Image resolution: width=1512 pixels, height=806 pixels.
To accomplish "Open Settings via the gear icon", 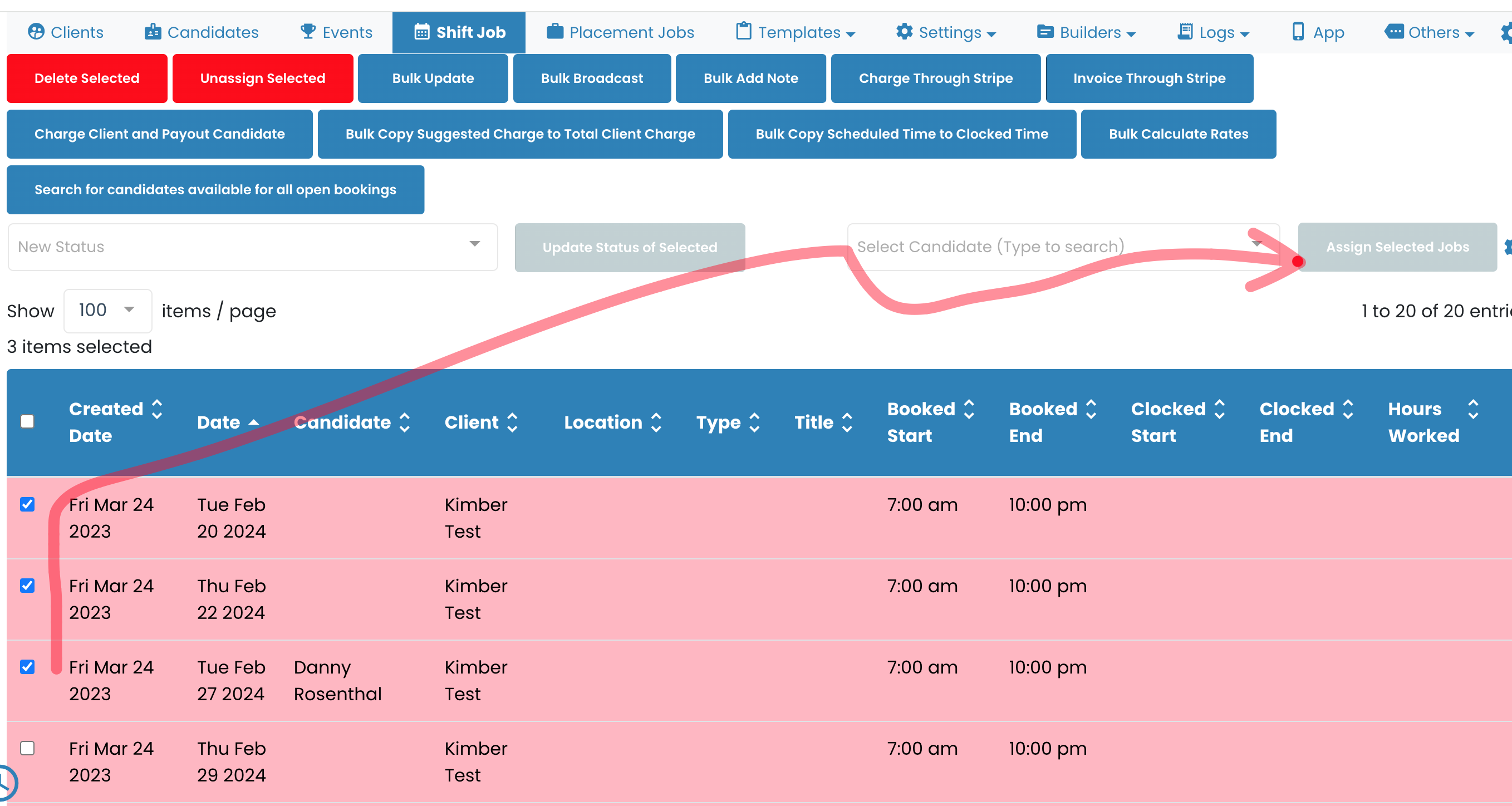I will point(905,32).
